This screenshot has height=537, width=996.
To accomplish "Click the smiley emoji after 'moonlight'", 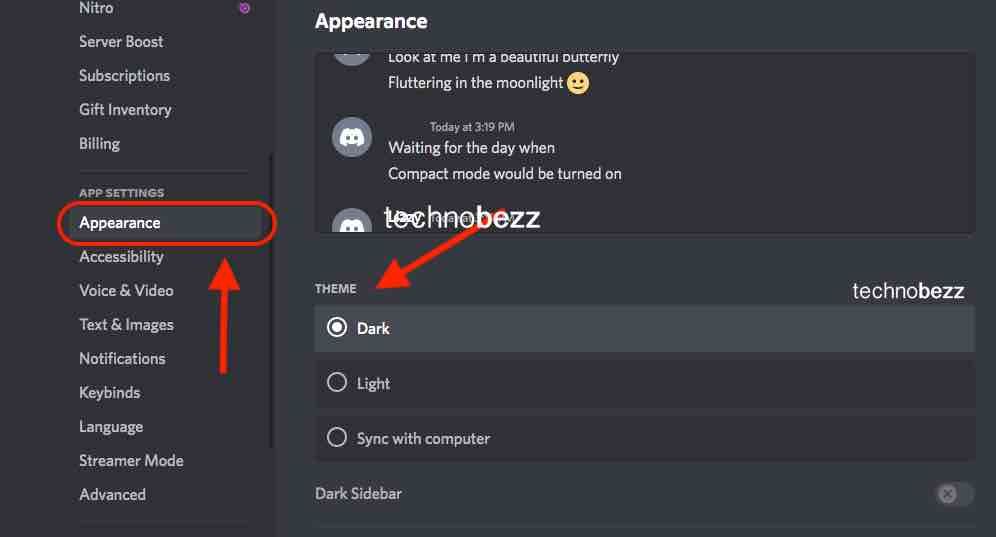I will point(578,83).
